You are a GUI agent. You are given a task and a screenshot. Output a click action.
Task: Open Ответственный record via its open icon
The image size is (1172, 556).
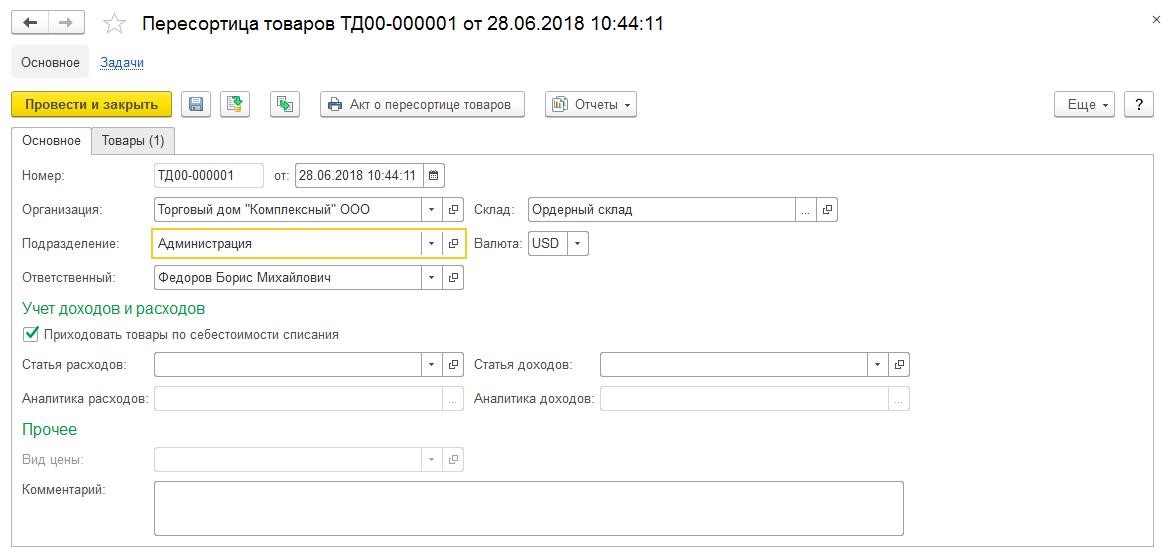(x=453, y=278)
